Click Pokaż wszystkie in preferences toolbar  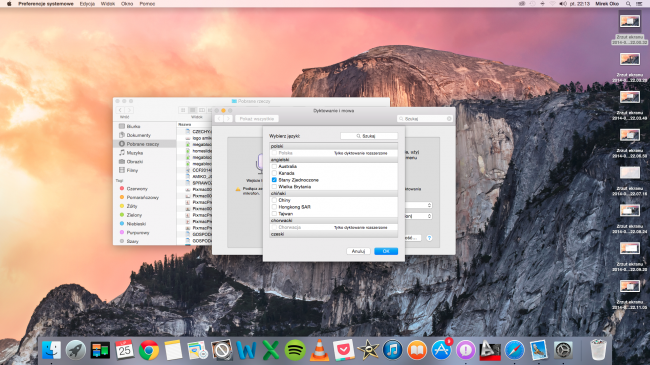pos(257,119)
